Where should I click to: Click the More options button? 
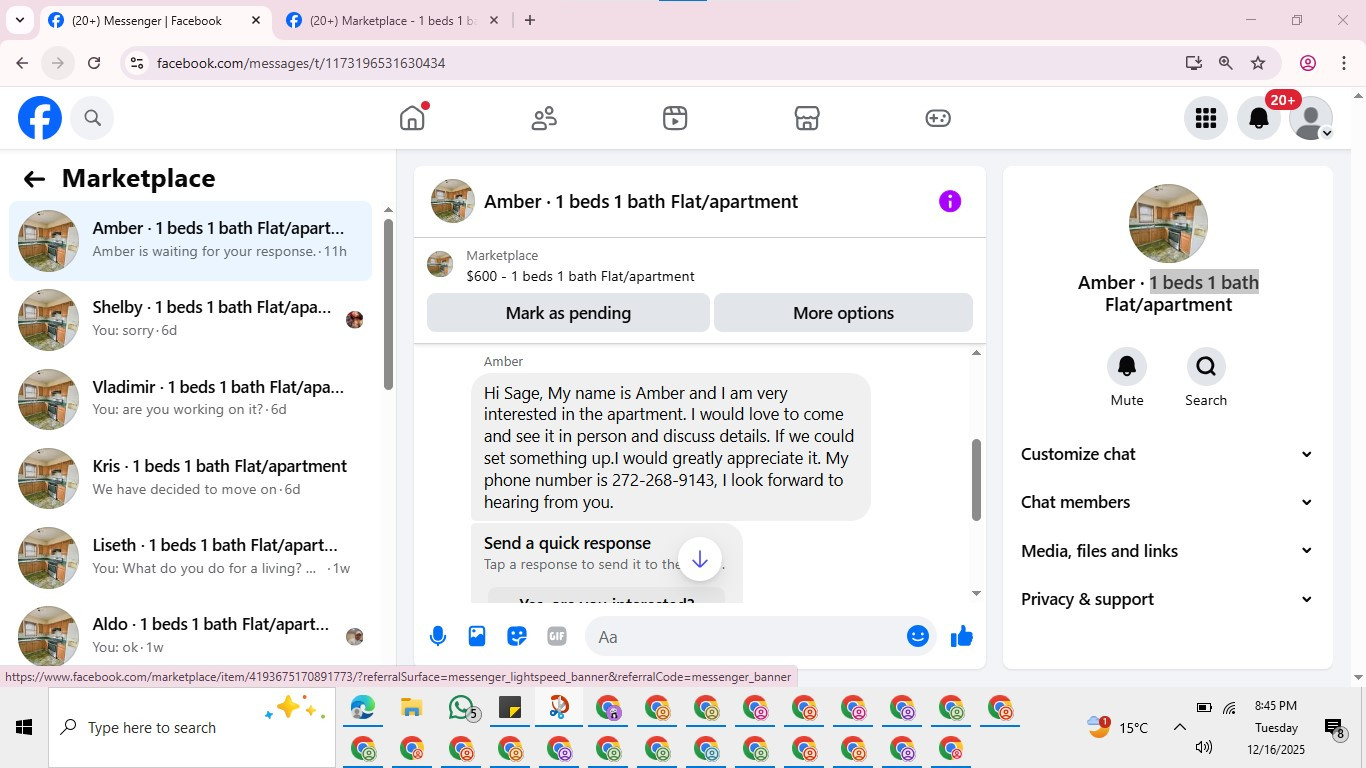[843, 313]
